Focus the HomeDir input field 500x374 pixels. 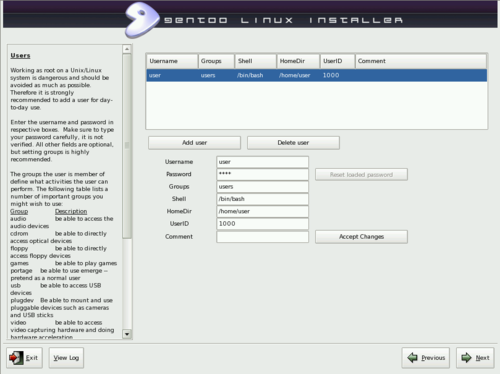tap(262, 211)
